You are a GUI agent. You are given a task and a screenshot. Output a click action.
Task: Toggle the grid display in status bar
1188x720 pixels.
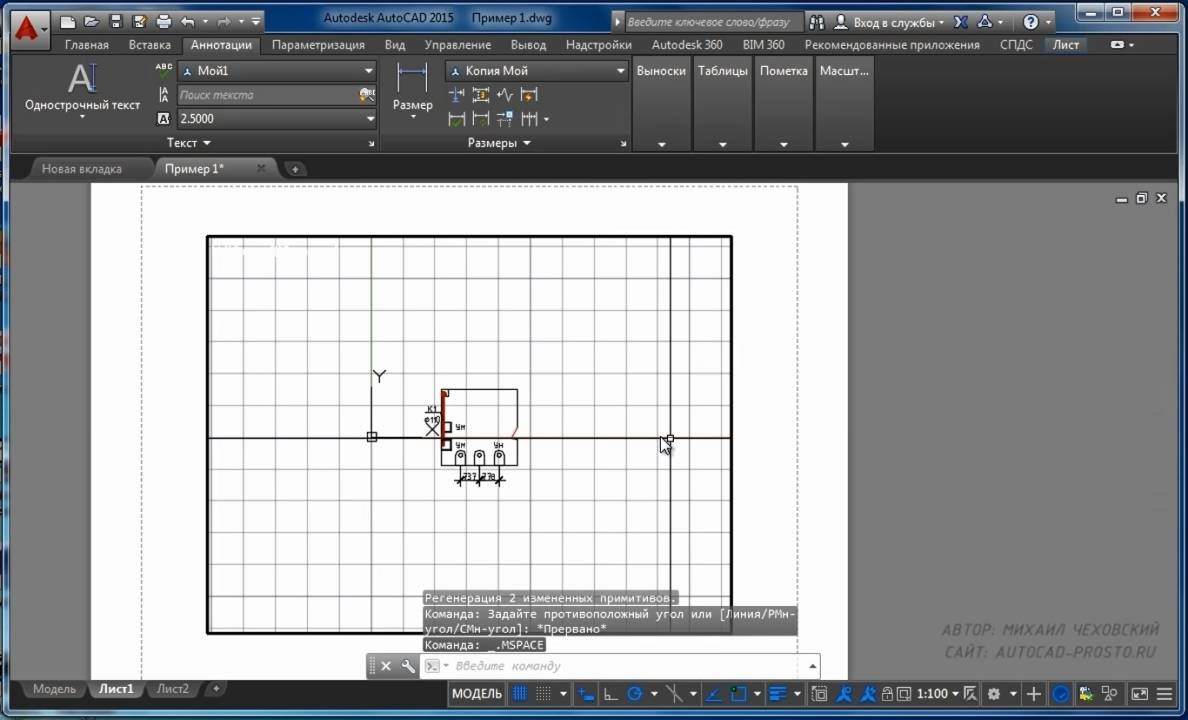[x=520, y=693]
